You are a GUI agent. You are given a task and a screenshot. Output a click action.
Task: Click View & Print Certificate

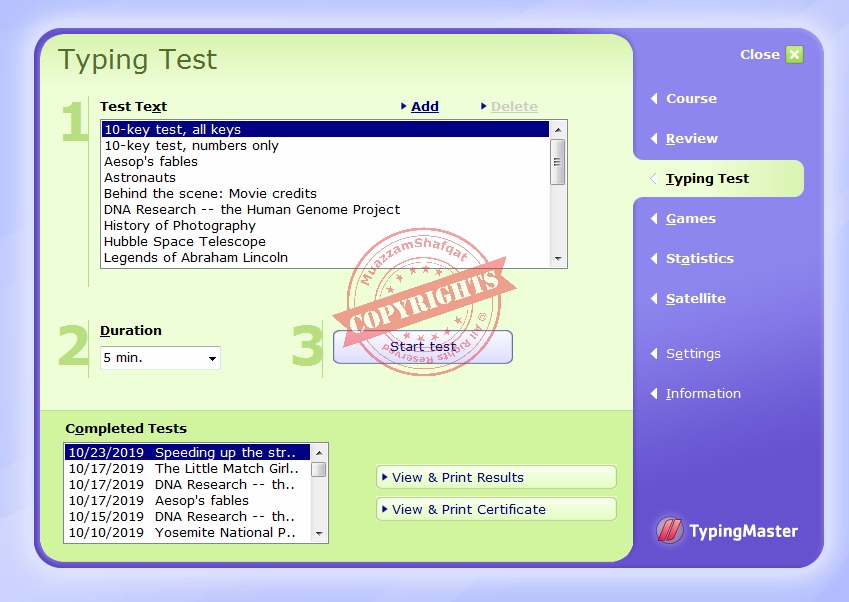click(496, 509)
